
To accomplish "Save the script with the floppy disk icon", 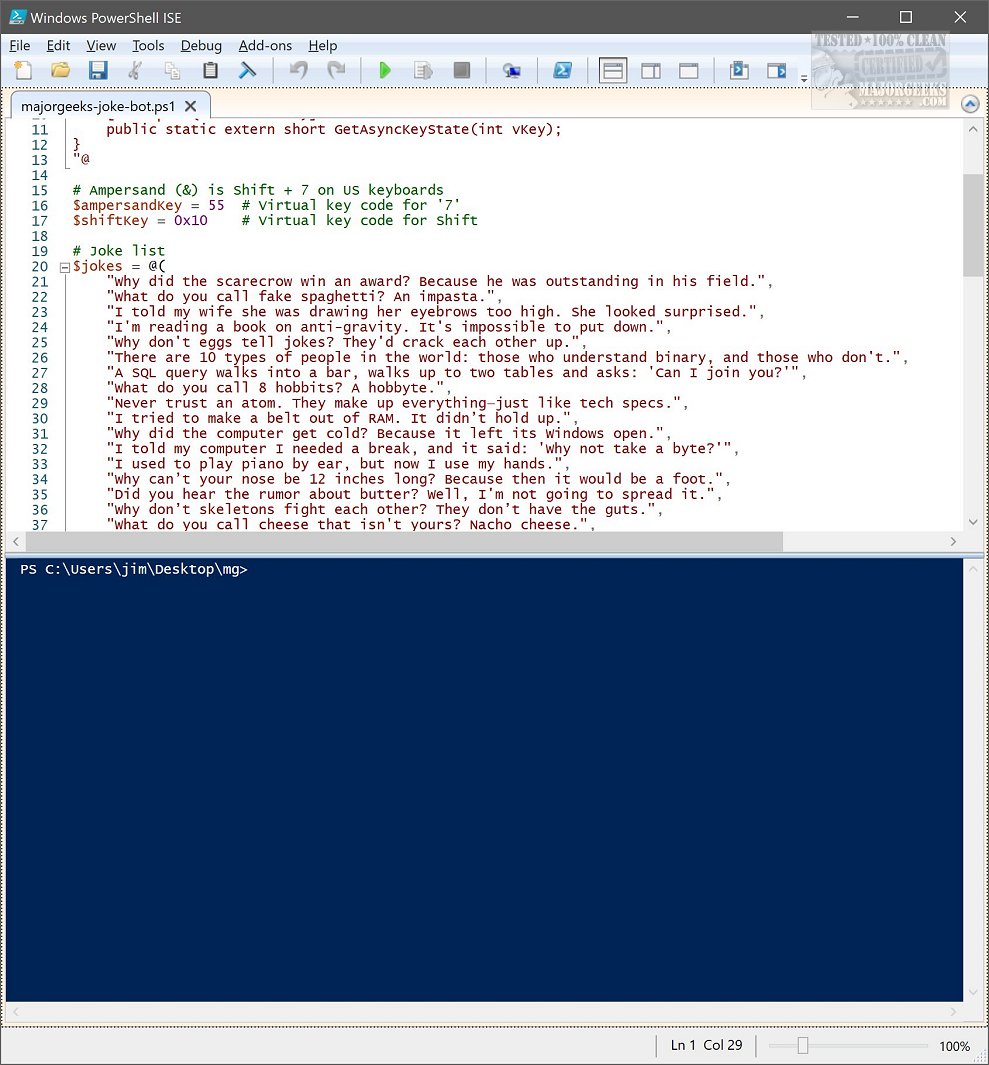I will click(x=98, y=70).
